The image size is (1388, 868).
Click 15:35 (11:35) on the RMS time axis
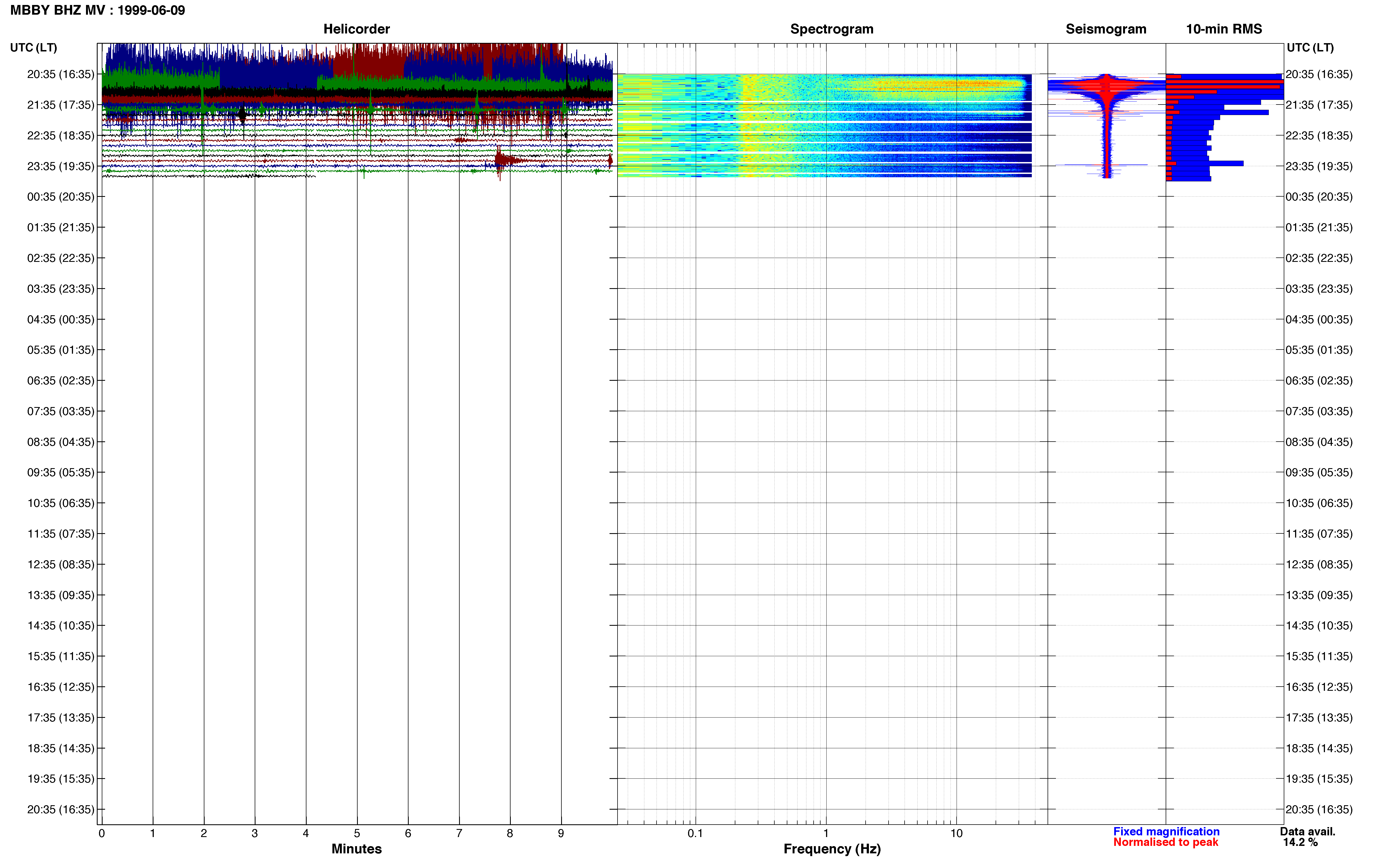pyautogui.click(x=1319, y=656)
